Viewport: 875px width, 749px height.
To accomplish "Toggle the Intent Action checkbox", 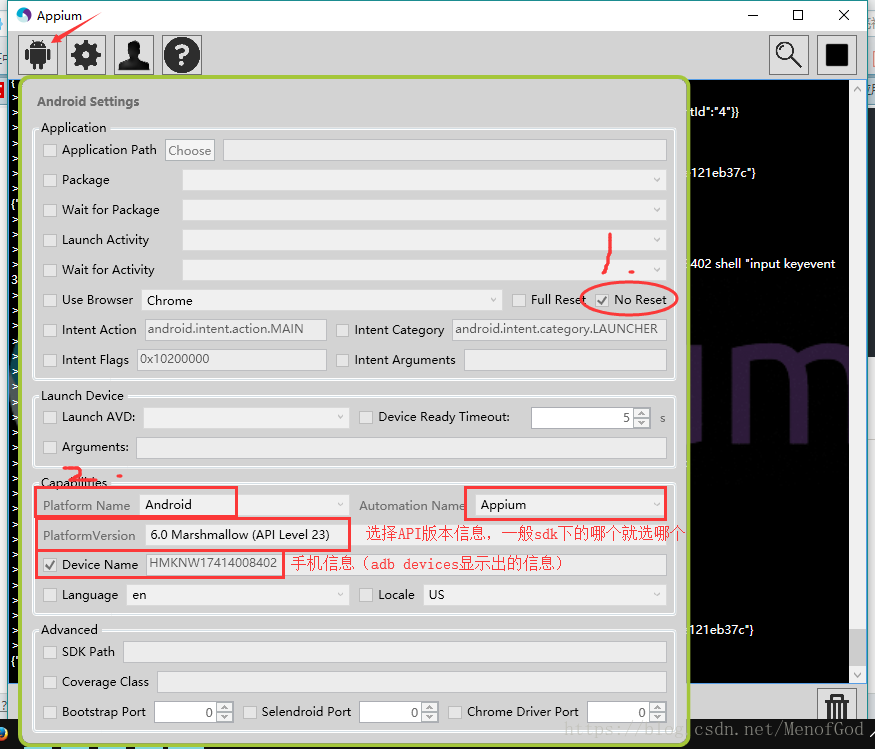I will pos(50,330).
